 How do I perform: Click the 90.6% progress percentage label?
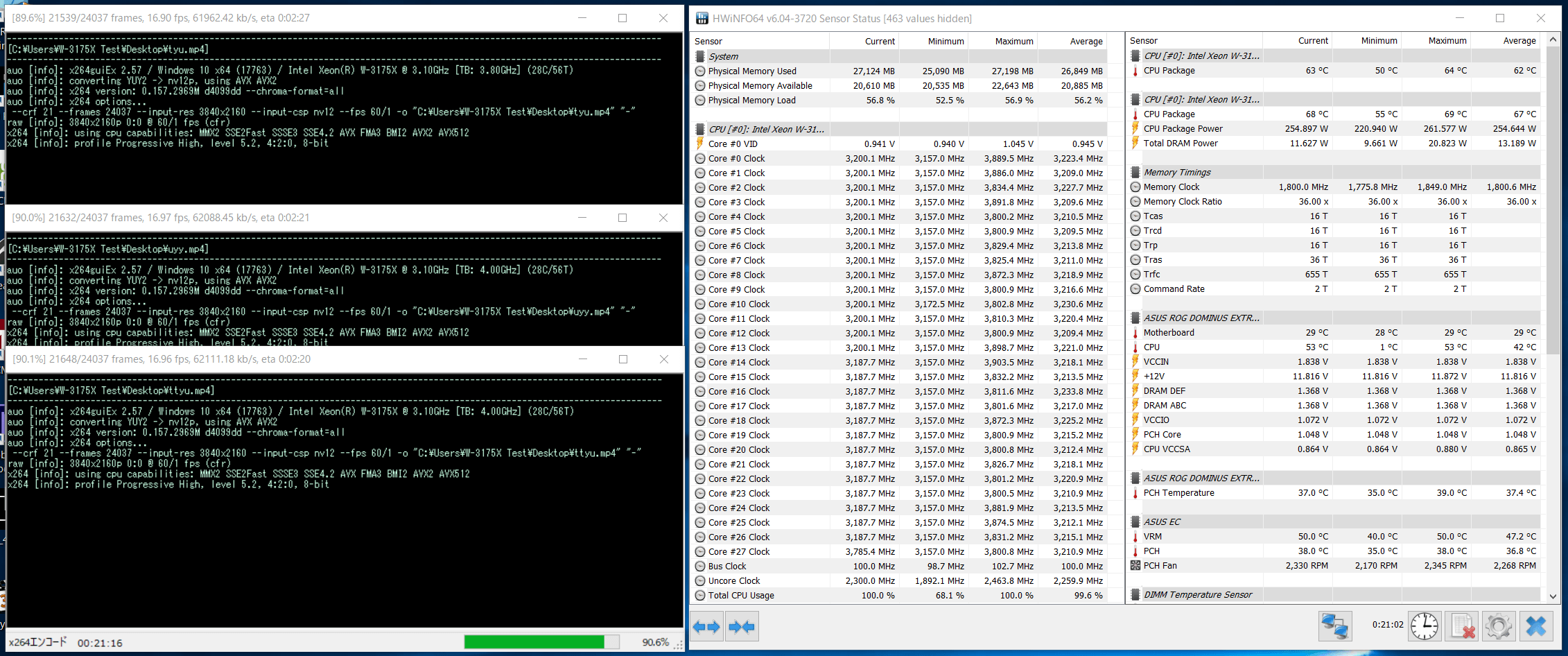point(656,642)
